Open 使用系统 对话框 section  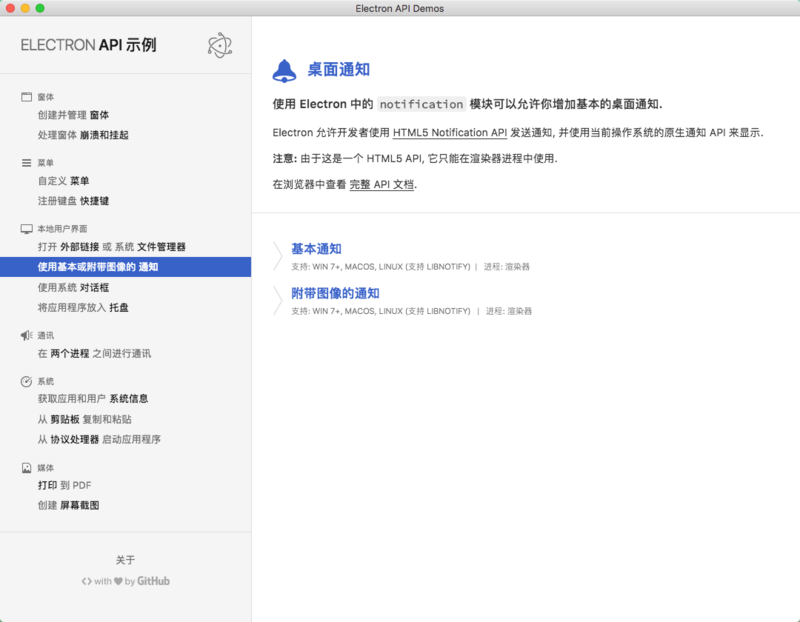pyautogui.click(x=73, y=287)
